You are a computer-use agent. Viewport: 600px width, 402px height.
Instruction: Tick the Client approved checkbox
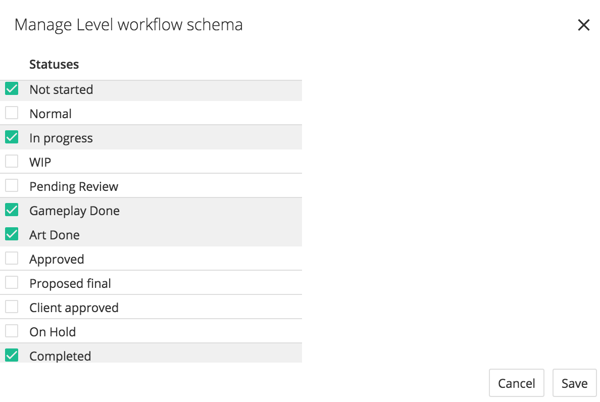[x=12, y=307]
